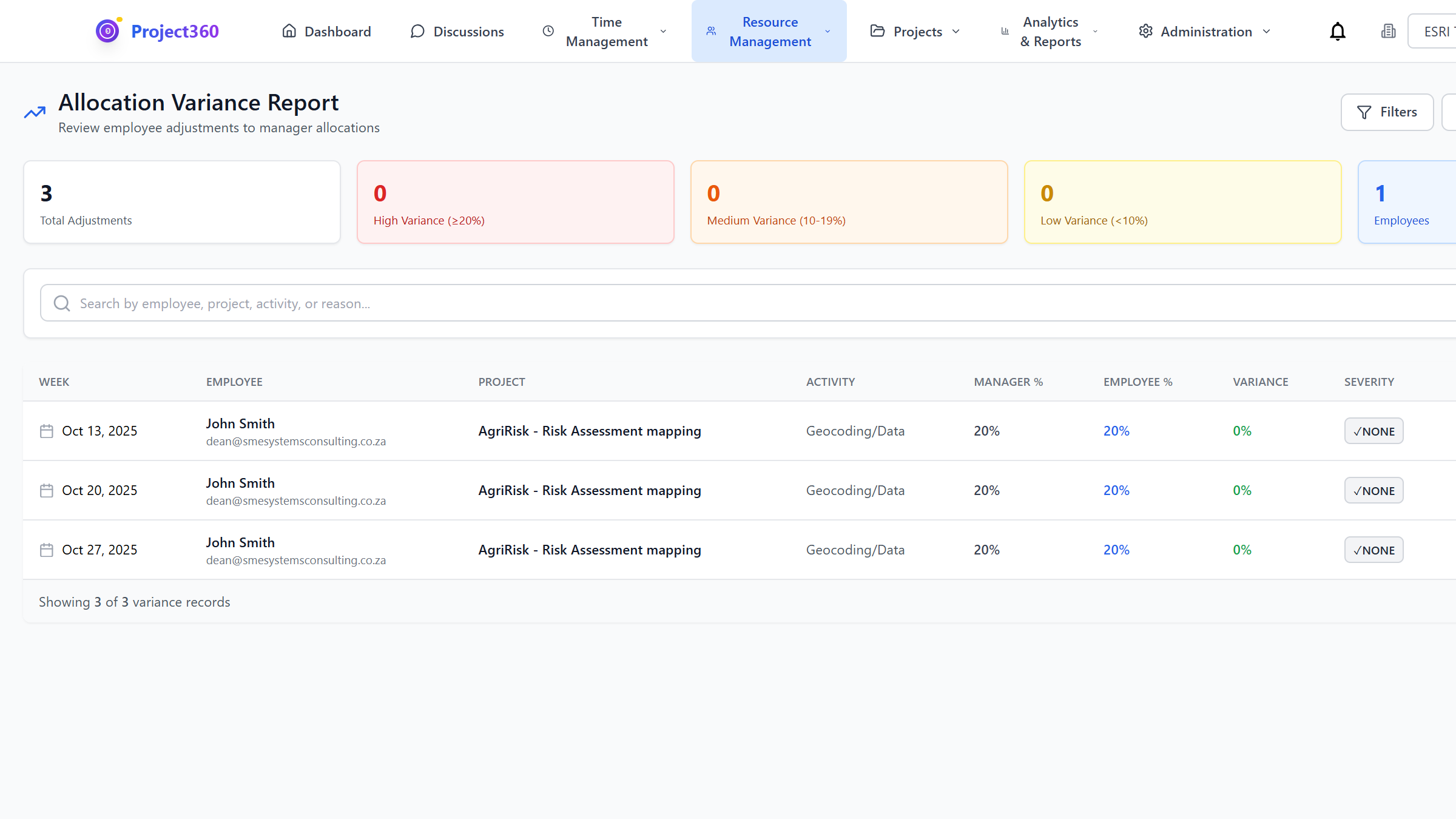Click the Discussions speech bubble icon
Image resolution: width=1456 pixels, height=819 pixels.
click(x=417, y=31)
